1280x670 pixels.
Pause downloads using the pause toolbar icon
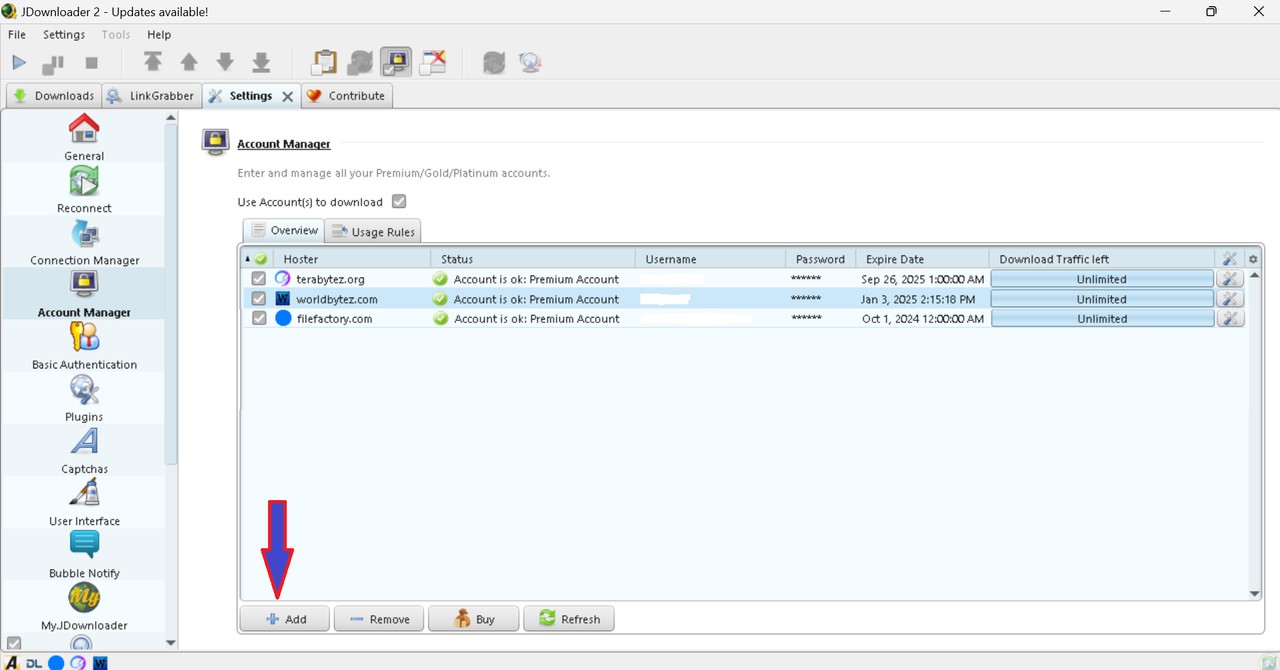53,64
